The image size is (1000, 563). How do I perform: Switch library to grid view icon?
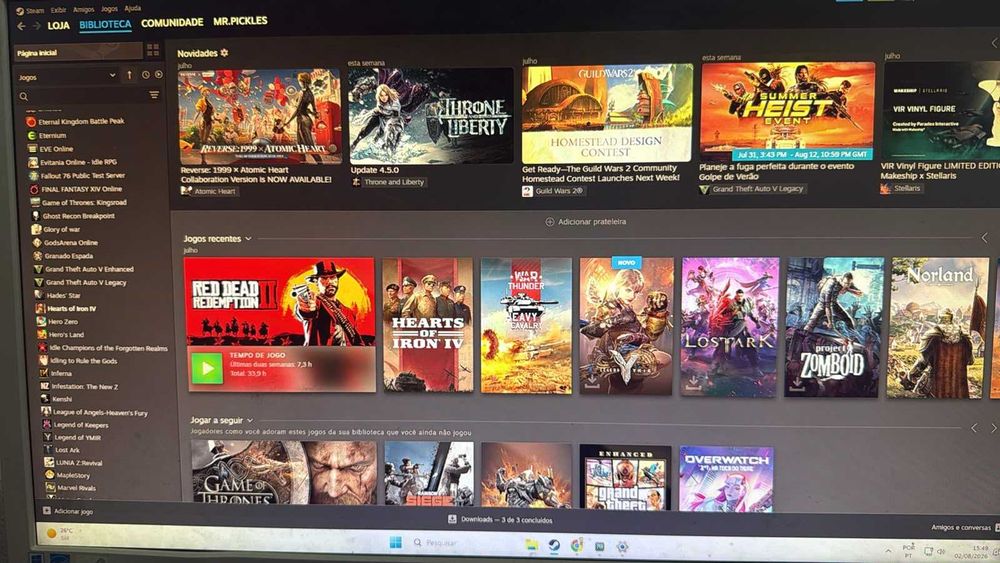(x=153, y=50)
